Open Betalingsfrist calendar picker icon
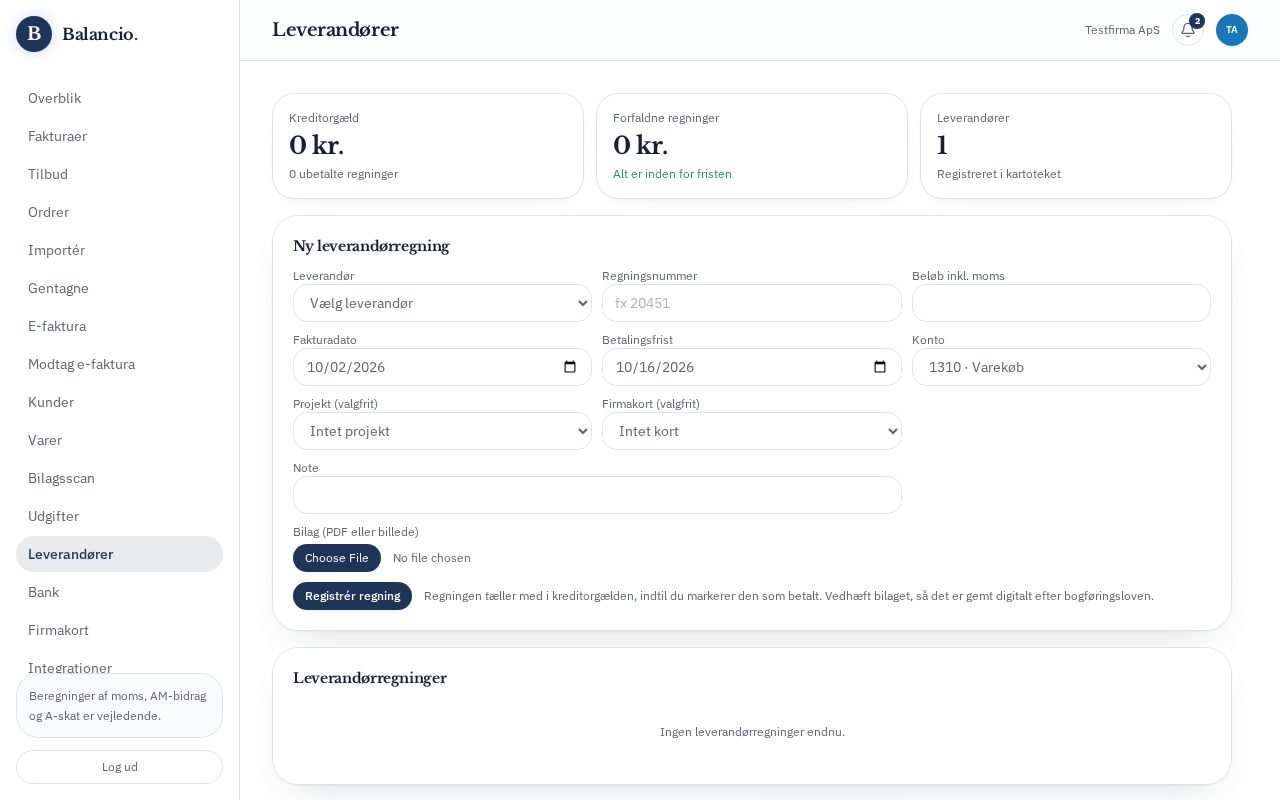1280x800 pixels. click(x=880, y=367)
